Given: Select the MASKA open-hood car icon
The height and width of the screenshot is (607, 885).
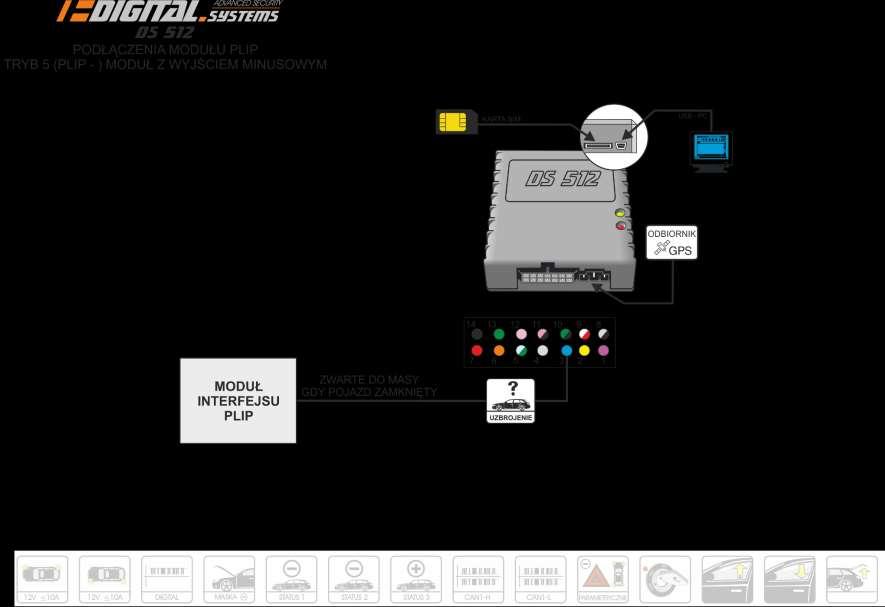Looking at the screenshot, I should 229,579.
